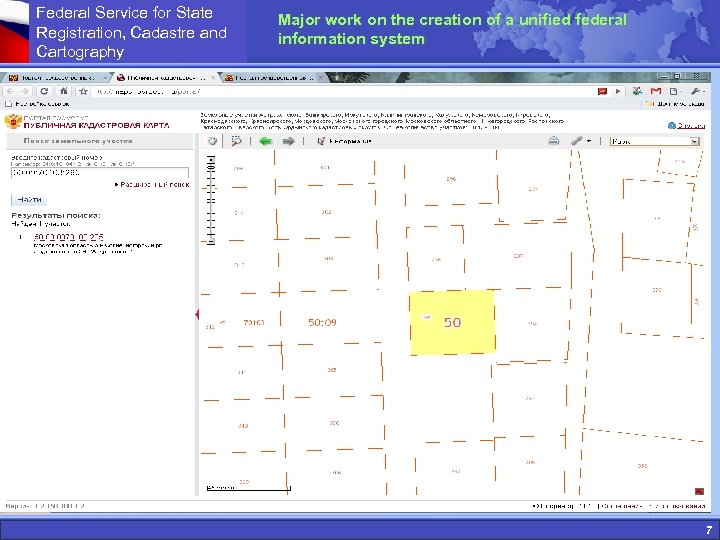Click the portal coat of arms logo
Image resolution: width=720 pixels, height=540 pixels.
[13, 122]
